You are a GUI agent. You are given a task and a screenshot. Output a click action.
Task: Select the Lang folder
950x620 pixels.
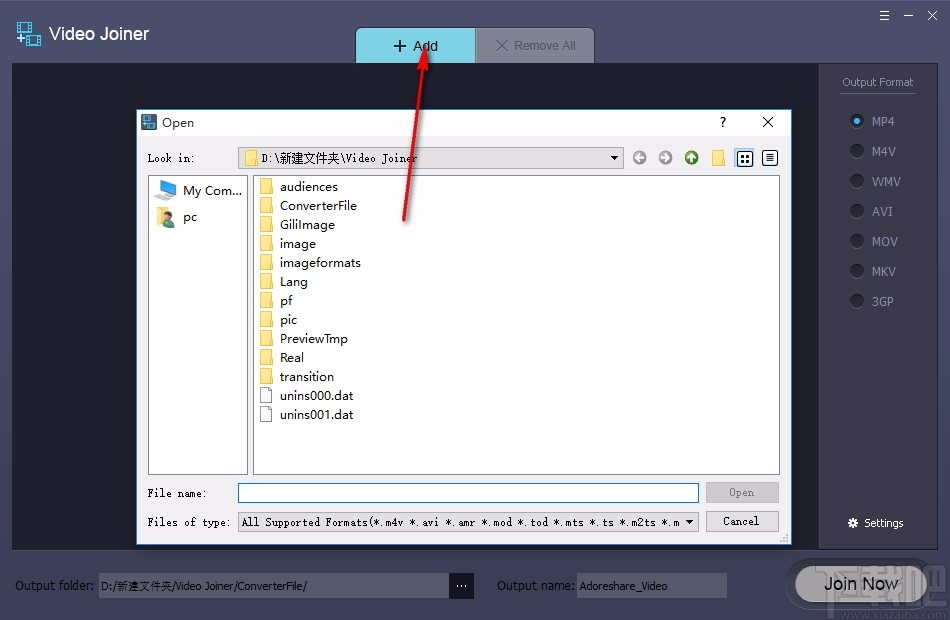(284, 282)
